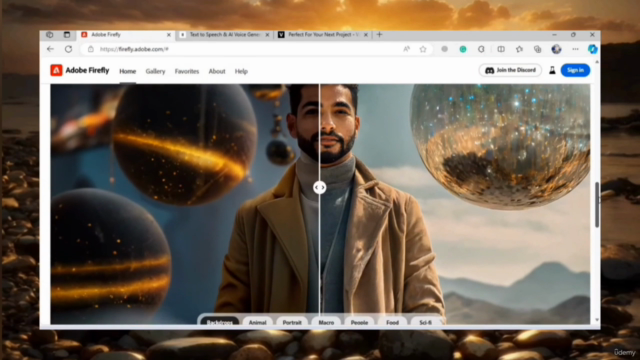The image size is (640, 360).
Task: Open the Help nav item
Action: tap(241, 71)
